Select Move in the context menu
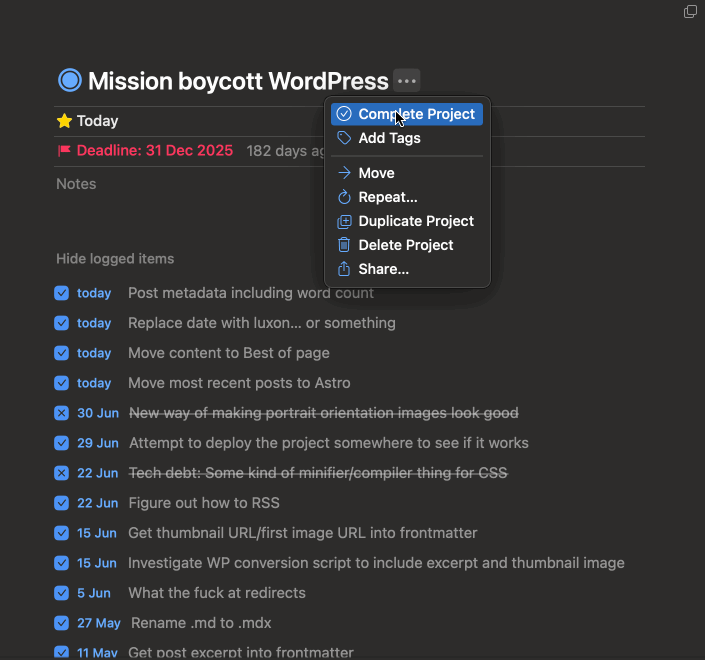705x660 pixels. click(407, 173)
